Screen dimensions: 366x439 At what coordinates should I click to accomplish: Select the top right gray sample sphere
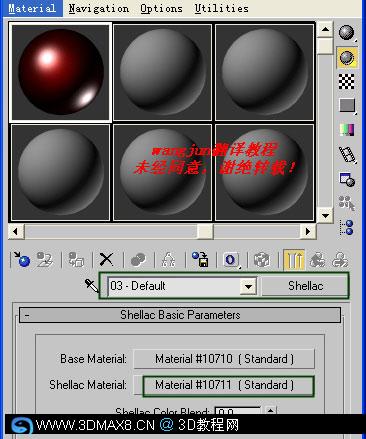(x=264, y=72)
